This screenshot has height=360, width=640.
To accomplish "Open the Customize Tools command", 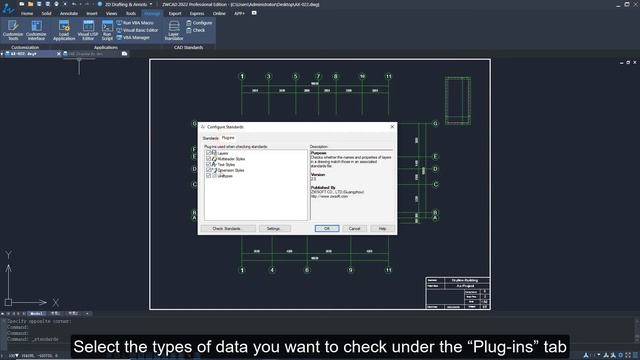I will click(x=13, y=30).
